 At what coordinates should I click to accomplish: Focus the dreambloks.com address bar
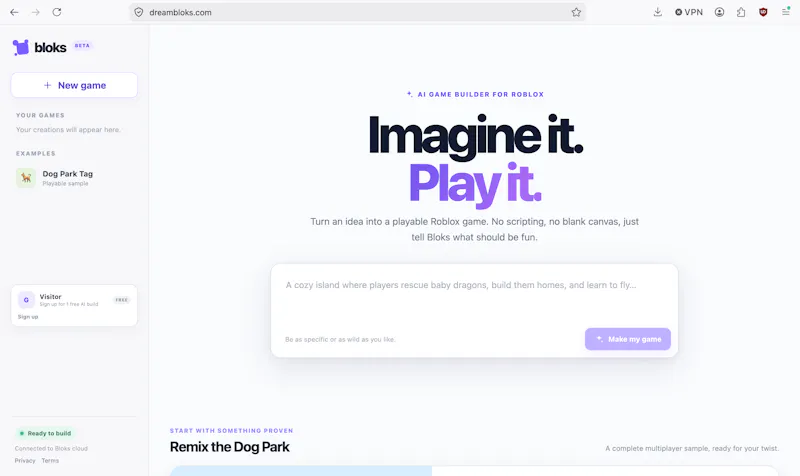pos(357,12)
